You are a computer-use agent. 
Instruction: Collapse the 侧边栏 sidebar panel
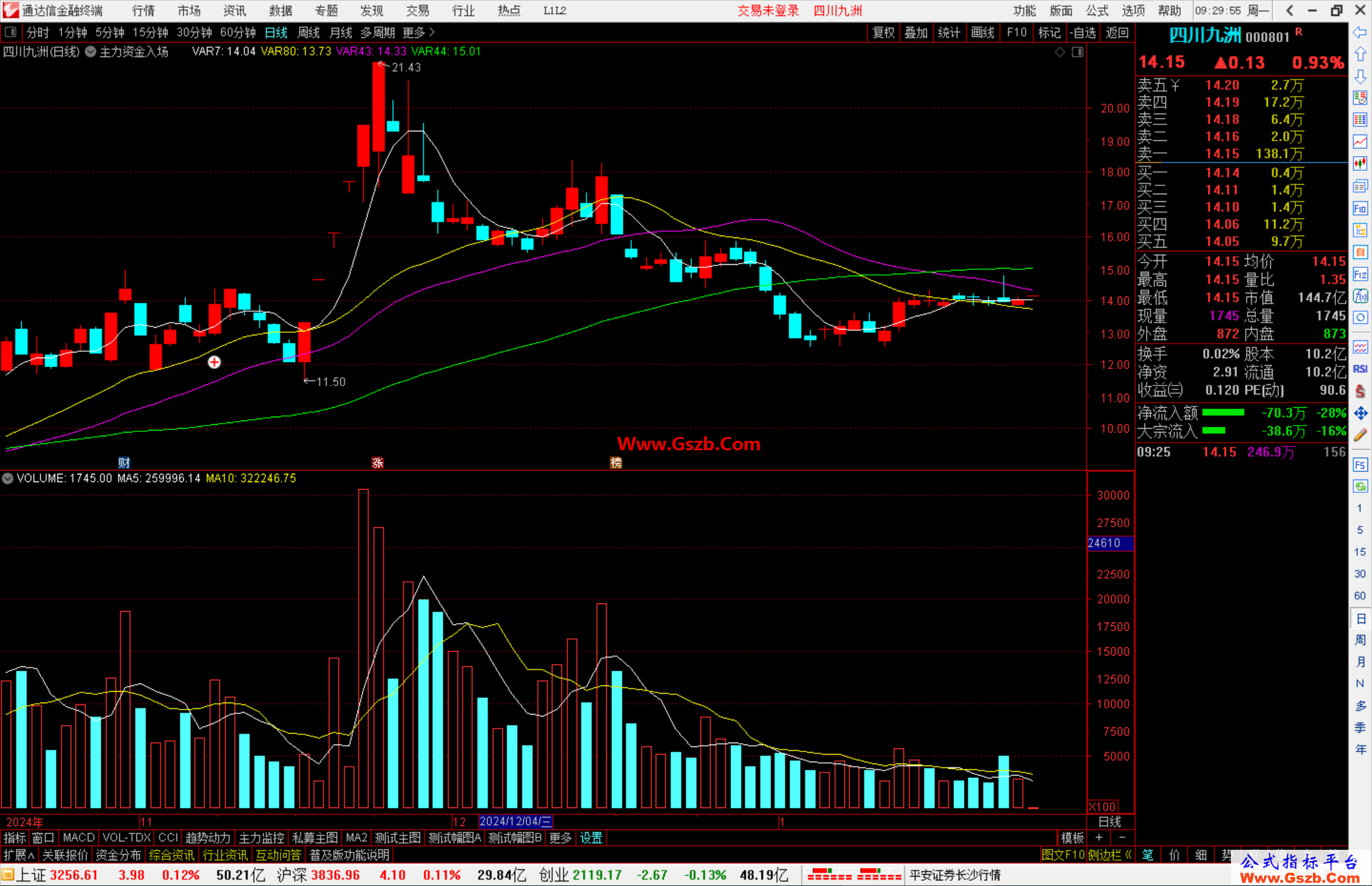[1110, 855]
